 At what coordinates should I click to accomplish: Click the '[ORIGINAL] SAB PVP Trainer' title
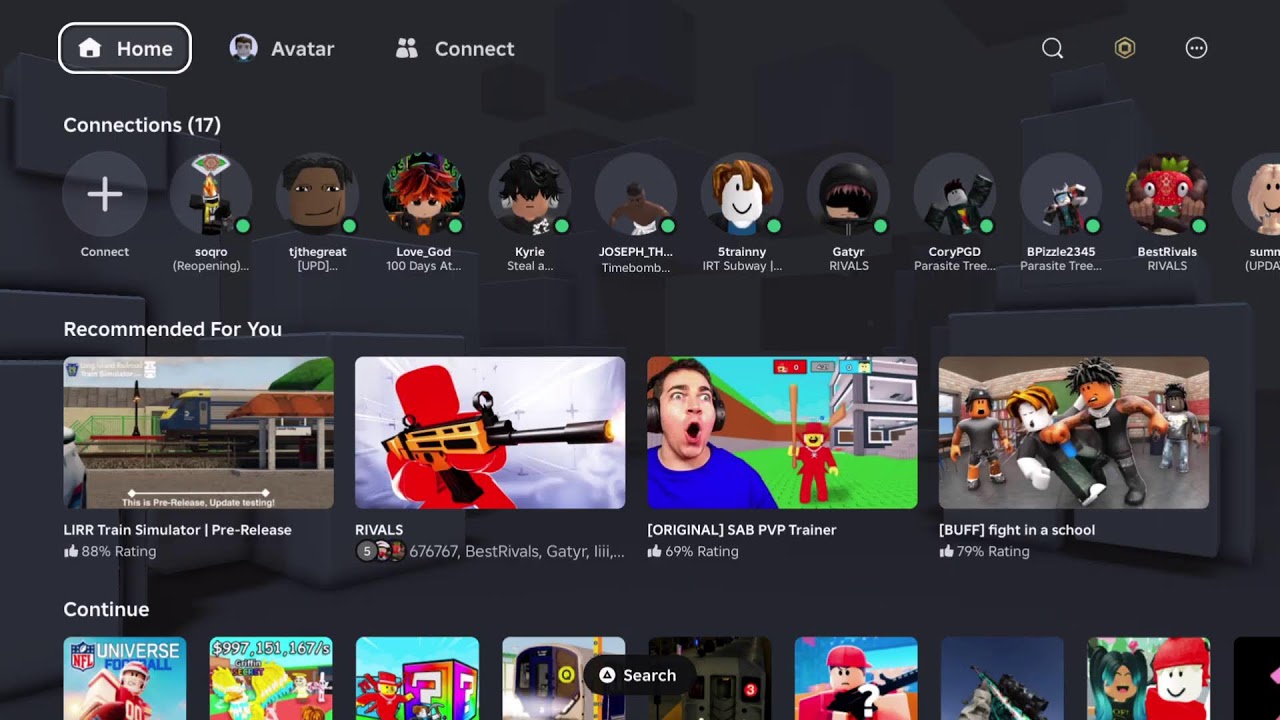click(742, 530)
